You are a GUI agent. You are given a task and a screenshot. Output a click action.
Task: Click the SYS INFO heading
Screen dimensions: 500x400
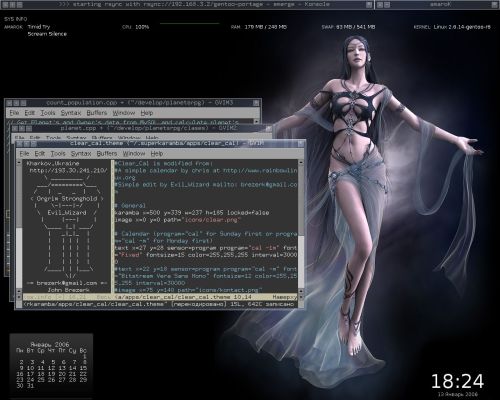click(x=16, y=19)
